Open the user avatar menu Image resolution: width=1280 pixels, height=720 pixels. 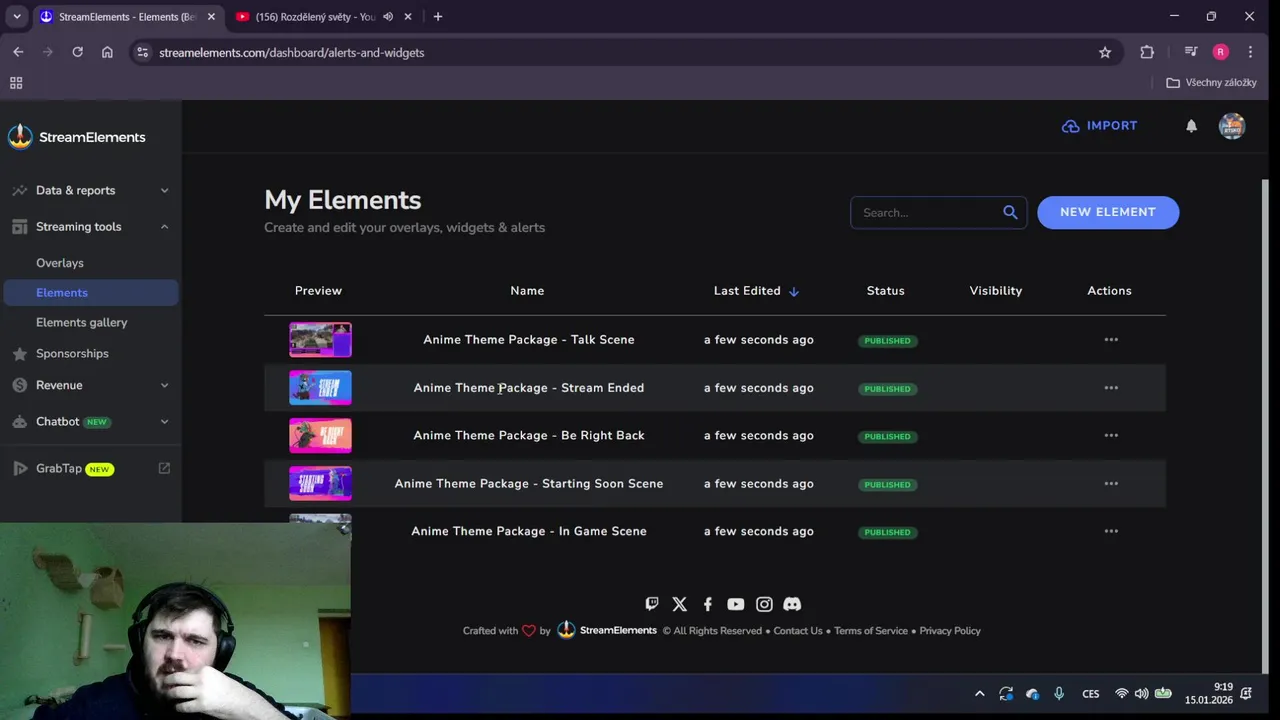point(1232,126)
